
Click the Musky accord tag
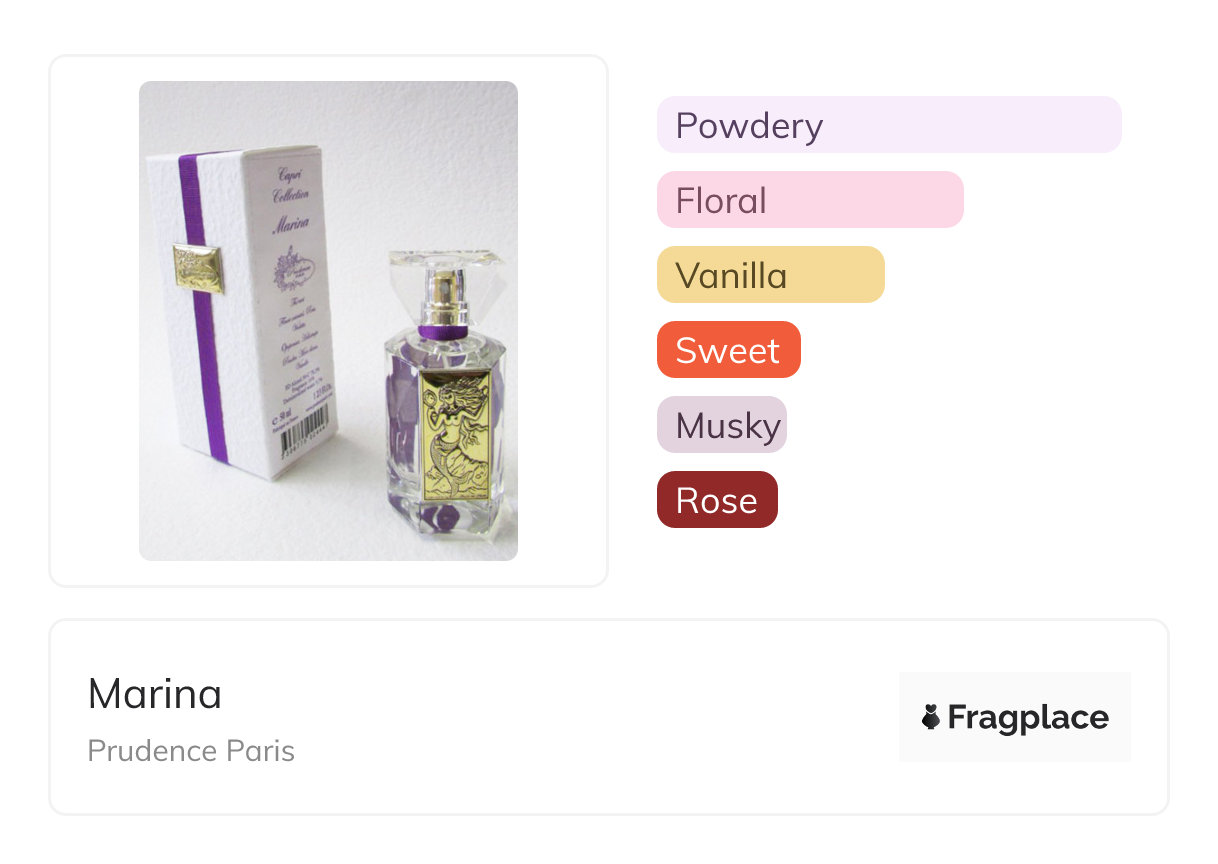[x=721, y=425]
